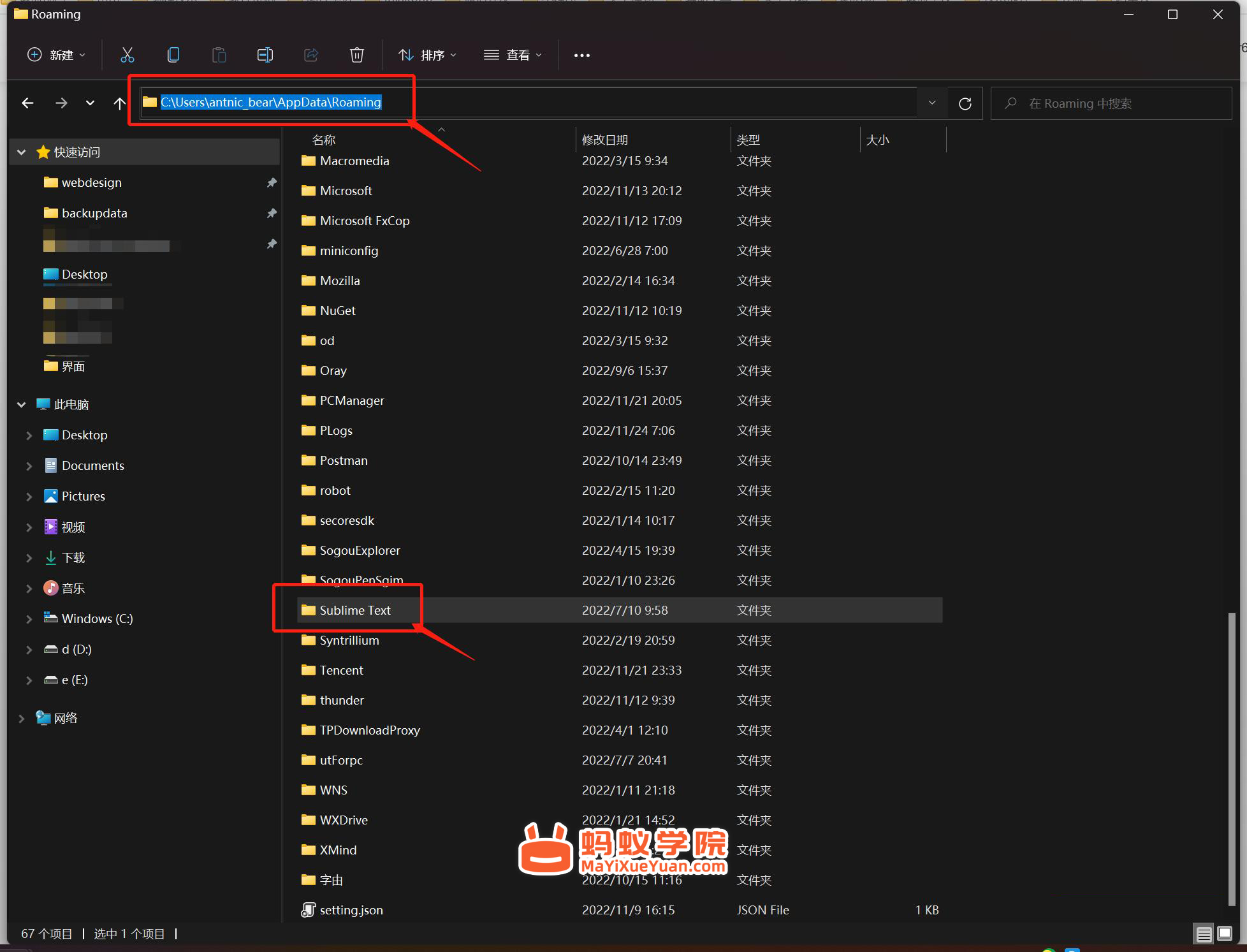1247x952 pixels.
Task: Click the Rename icon in toolbar
Action: coord(265,55)
